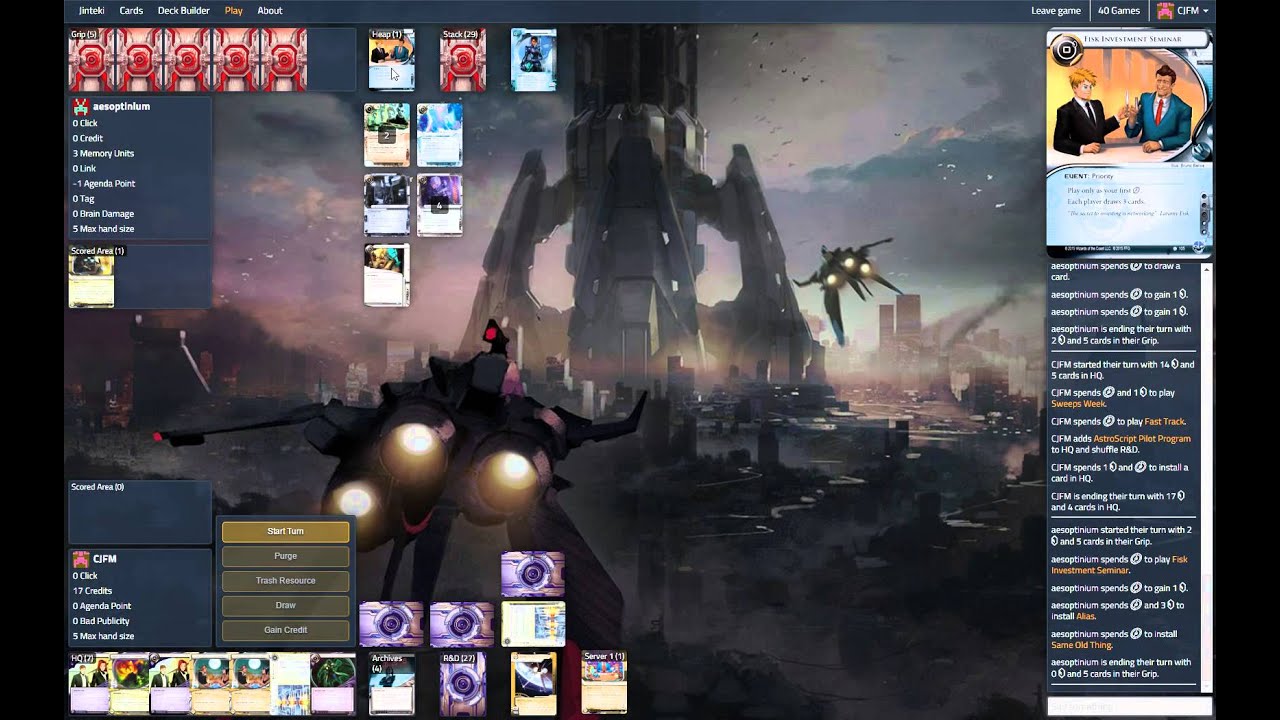1280x720 pixels.
Task: Select the pale blue-white card in HQ hand
Action: tap(290, 684)
